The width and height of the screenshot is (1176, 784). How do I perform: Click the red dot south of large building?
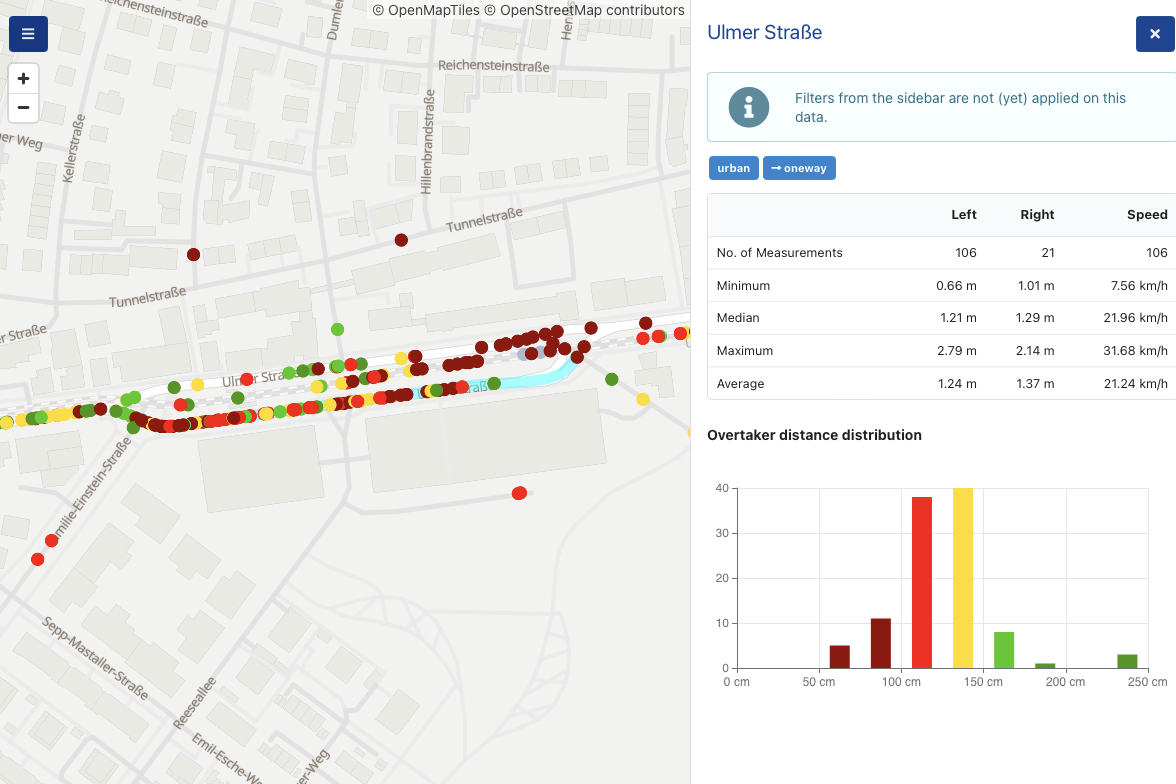[519, 493]
